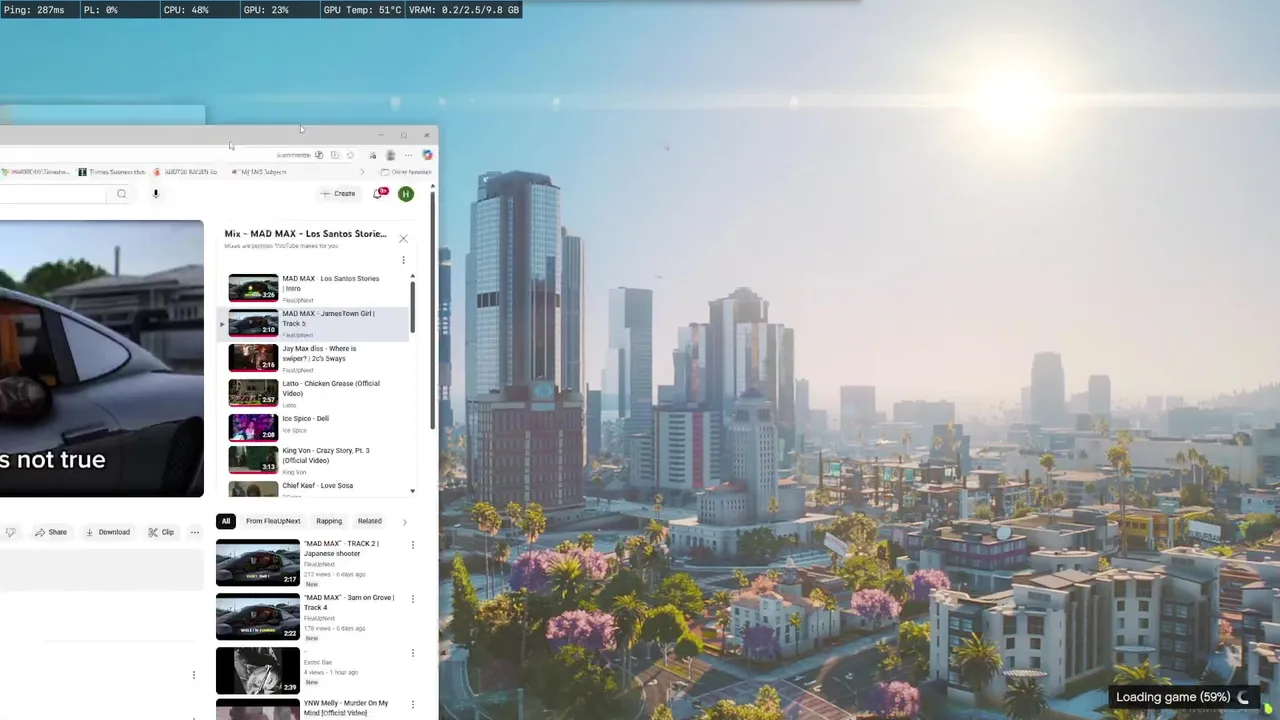Play MAD MAX JamesTown Girl Track 5

pos(314,323)
